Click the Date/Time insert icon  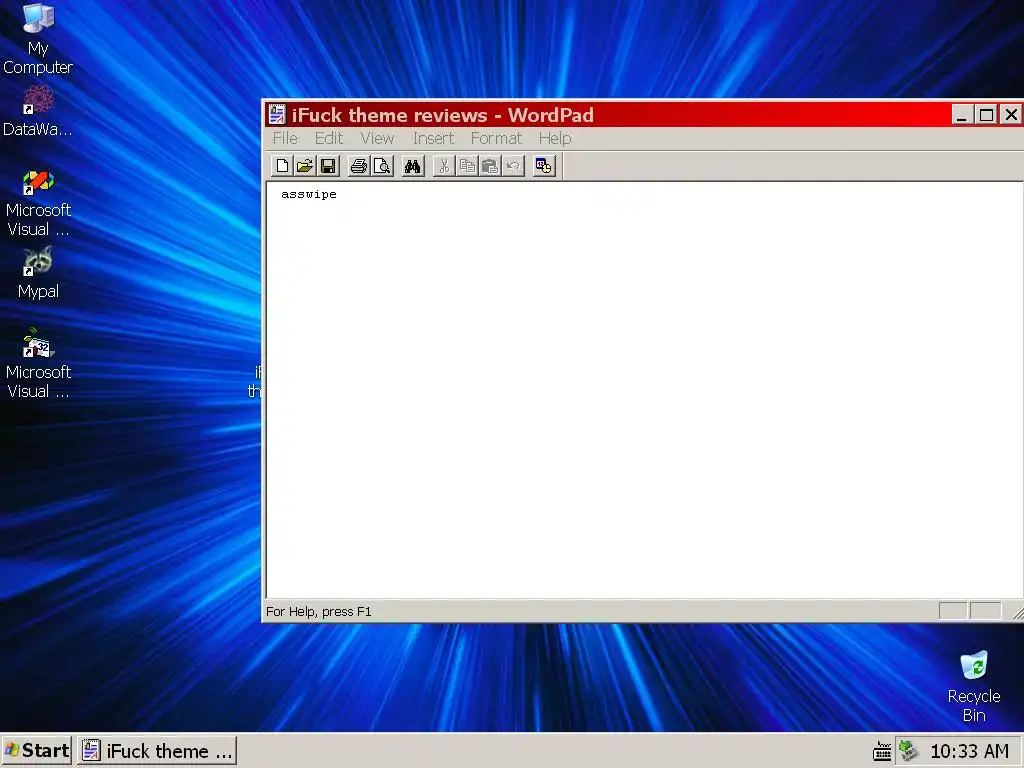[x=543, y=166]
